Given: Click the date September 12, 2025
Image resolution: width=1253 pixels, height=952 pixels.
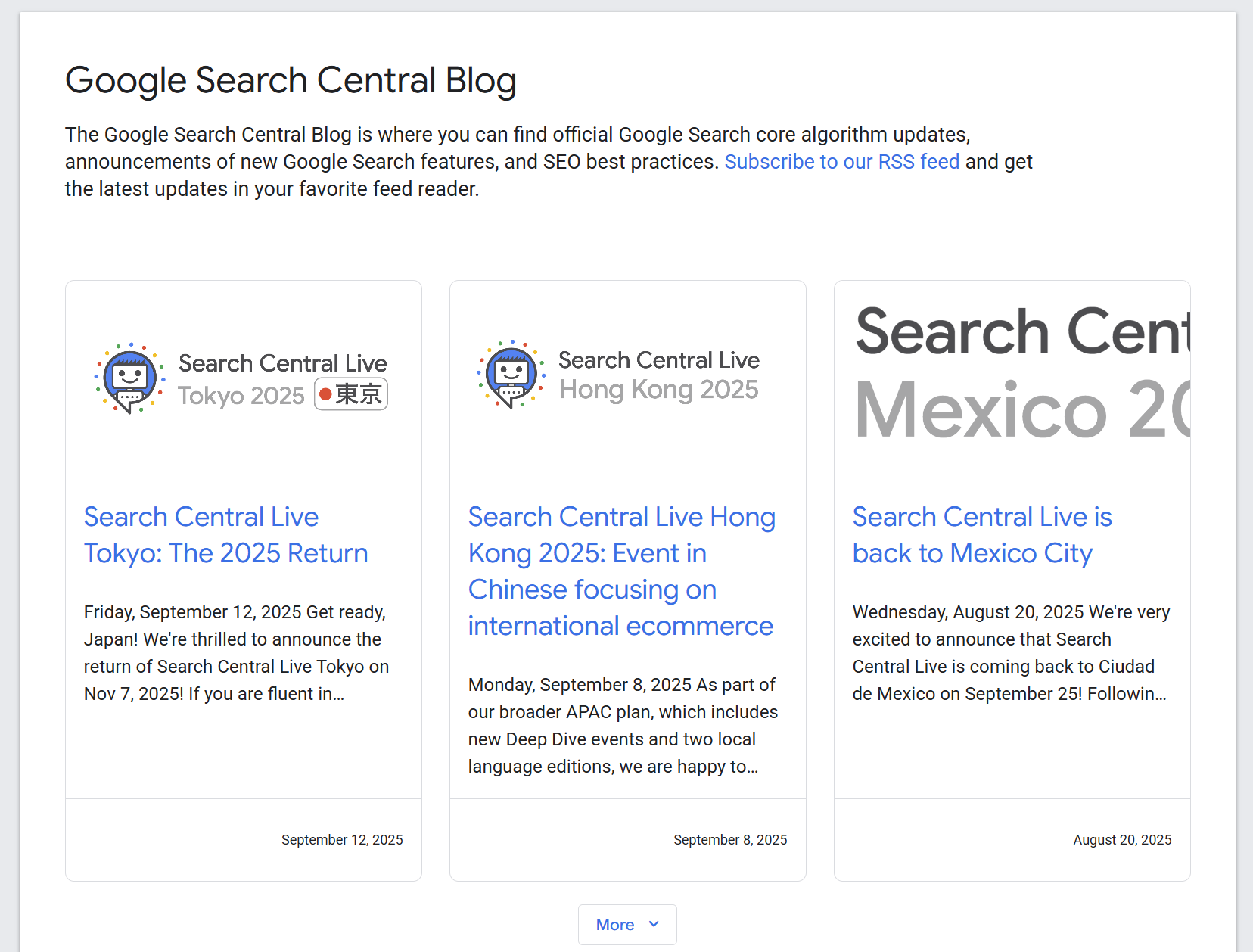Looking at the screenshot, I should coord(342,840).
